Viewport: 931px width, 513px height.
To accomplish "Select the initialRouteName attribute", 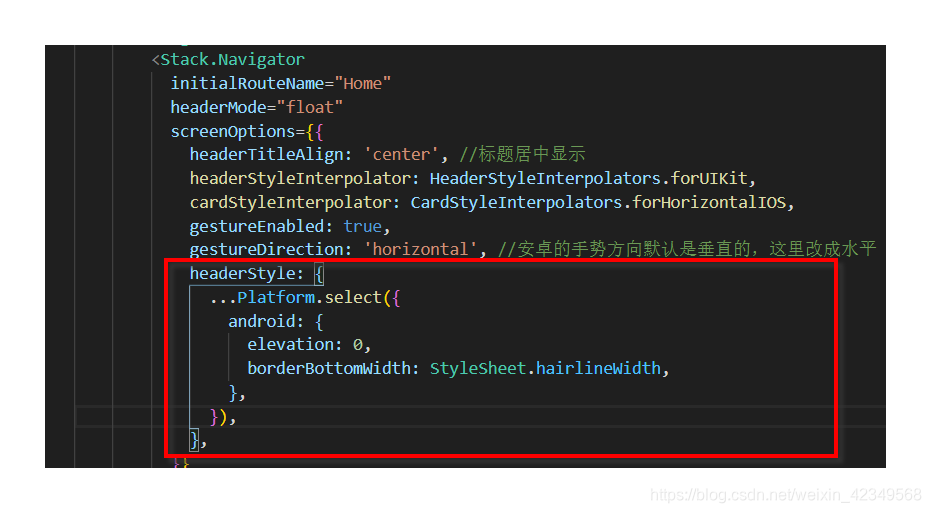I will (x=247, y=83).
